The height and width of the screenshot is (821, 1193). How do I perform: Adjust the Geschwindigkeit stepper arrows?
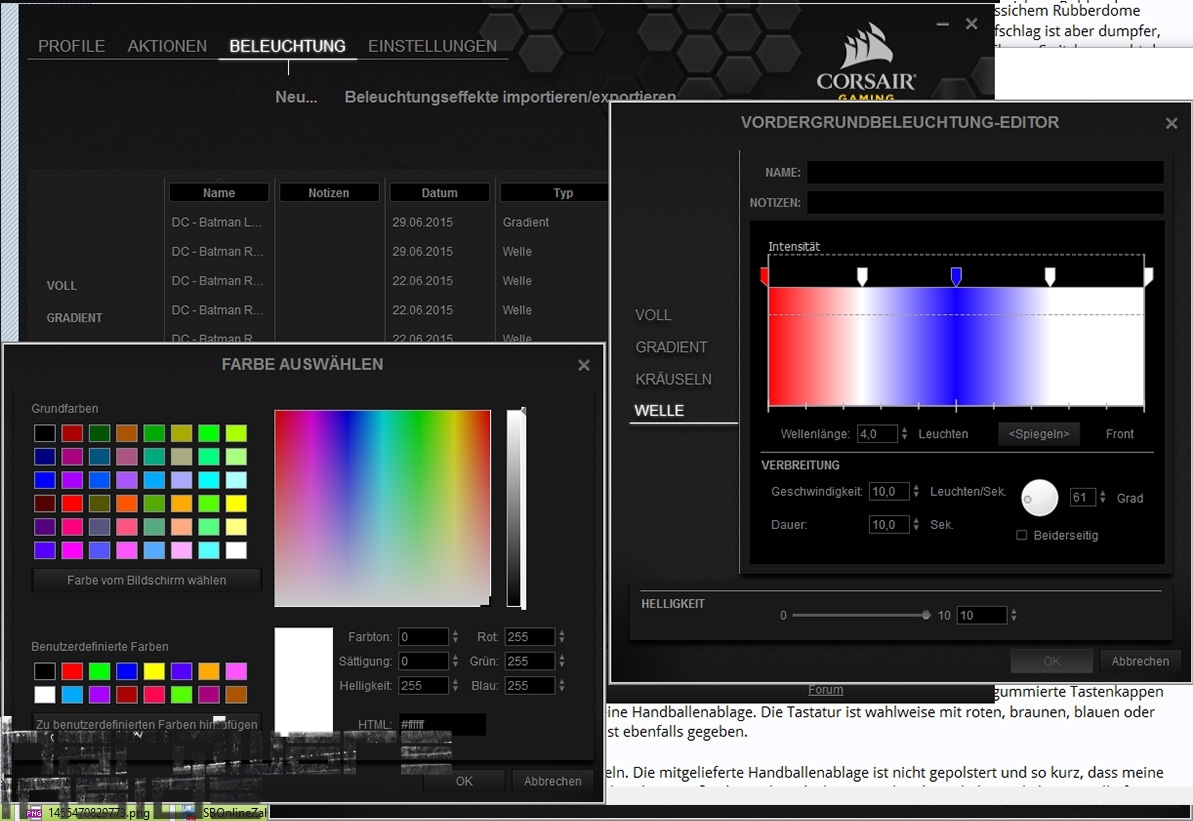pos(917,492)
